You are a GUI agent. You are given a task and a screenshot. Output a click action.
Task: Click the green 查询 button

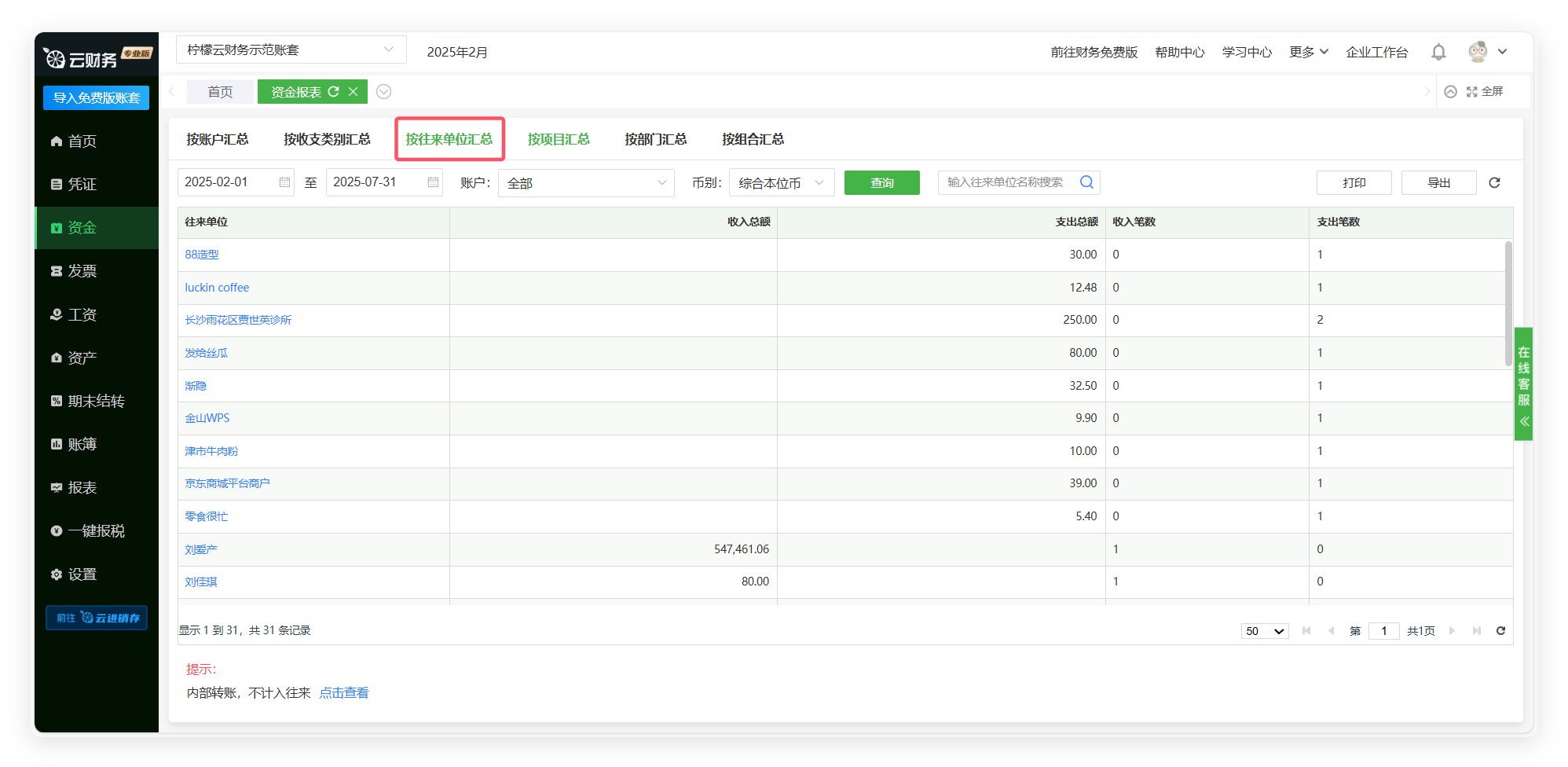[881, 183]
